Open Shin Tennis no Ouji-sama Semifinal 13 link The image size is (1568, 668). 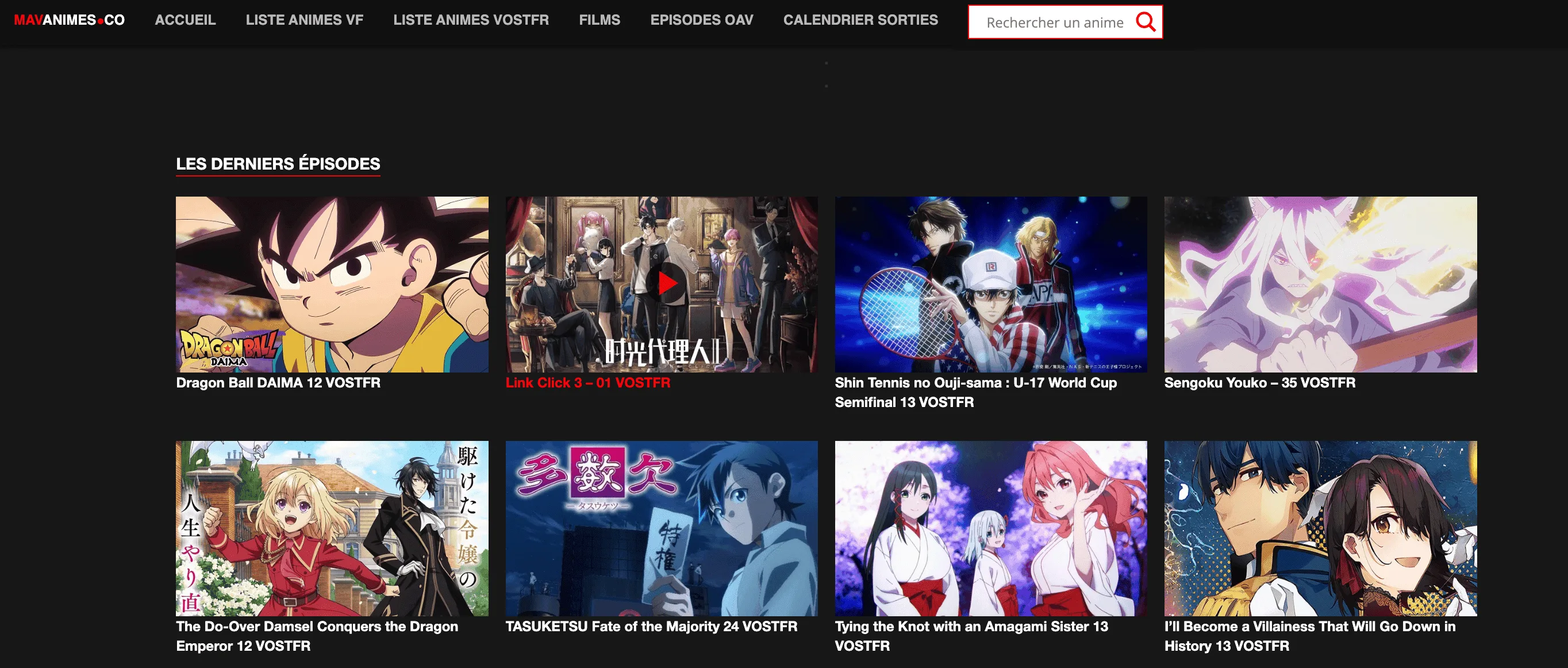[x=975, y=392]
